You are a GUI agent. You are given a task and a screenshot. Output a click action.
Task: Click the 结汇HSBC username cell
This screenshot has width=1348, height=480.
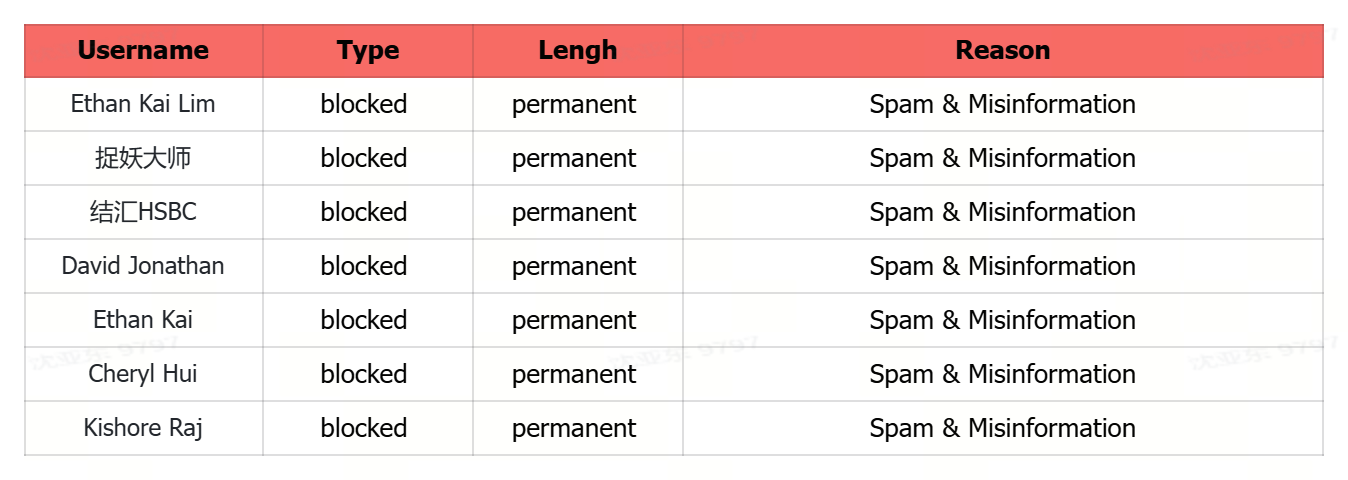tap(143, 212)
